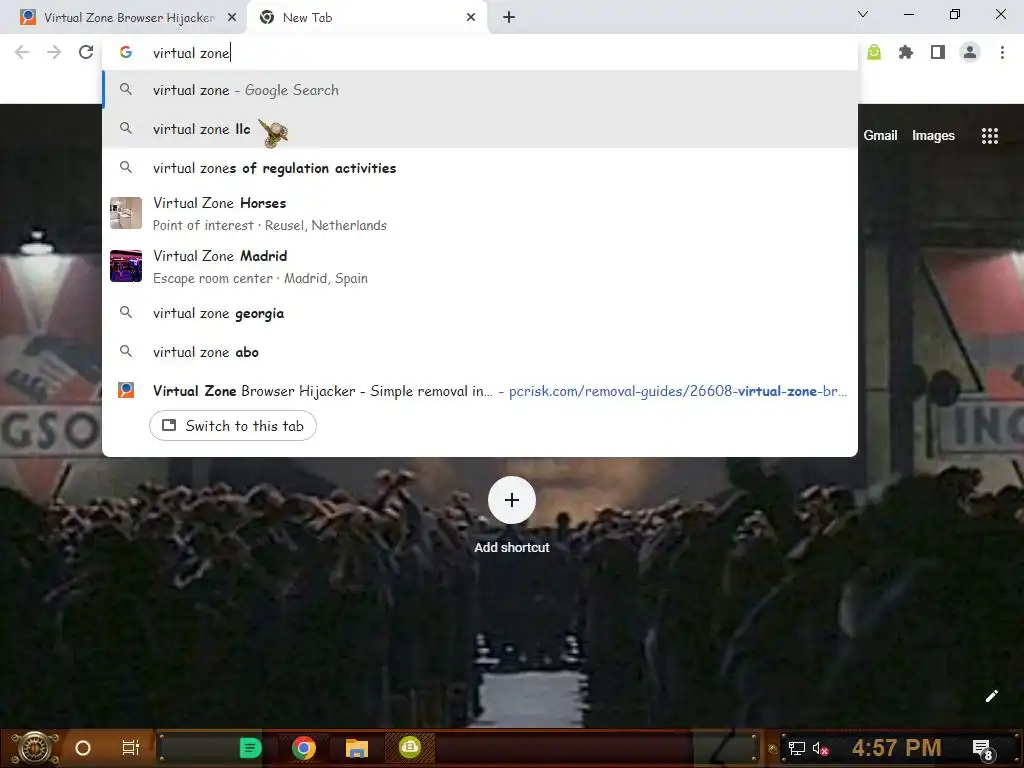Open the Google apps grid icon
This screenshot has width=1024, height=768.
click(x=989, y=135)
